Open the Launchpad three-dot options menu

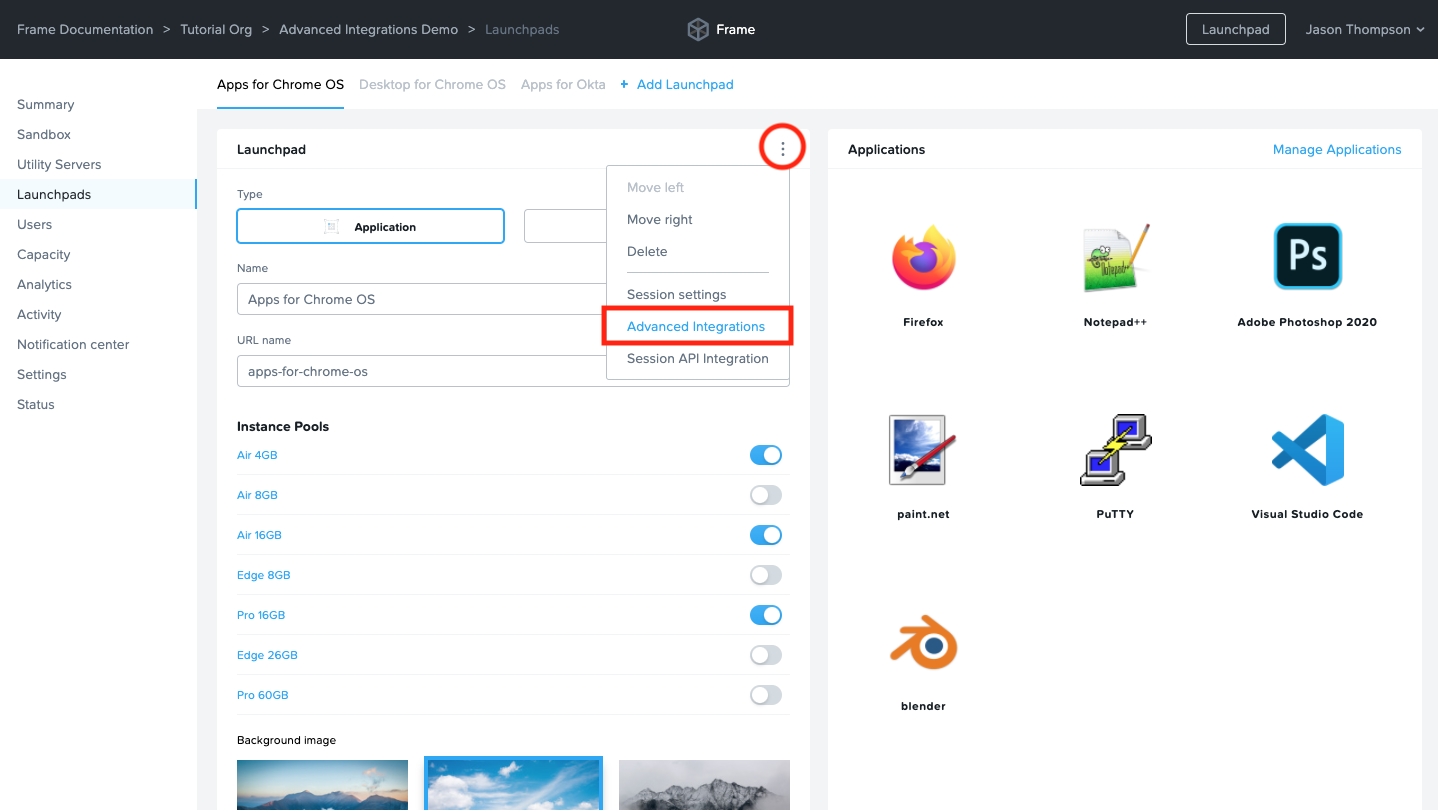tap(782, 149)
